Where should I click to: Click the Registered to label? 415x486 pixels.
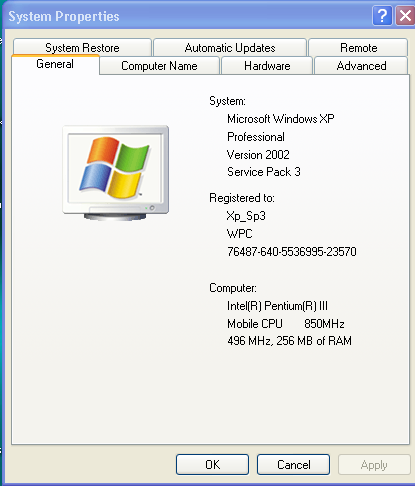[242, 198]
